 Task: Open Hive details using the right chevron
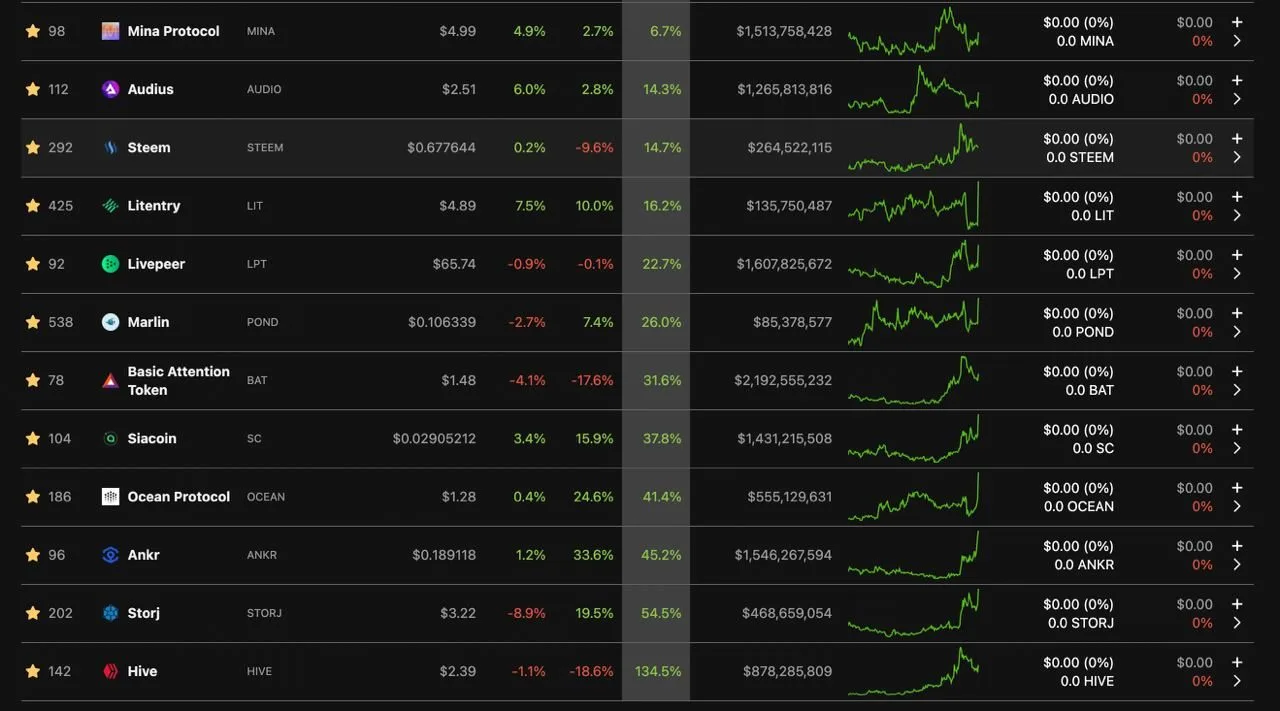pos(1237,681)
